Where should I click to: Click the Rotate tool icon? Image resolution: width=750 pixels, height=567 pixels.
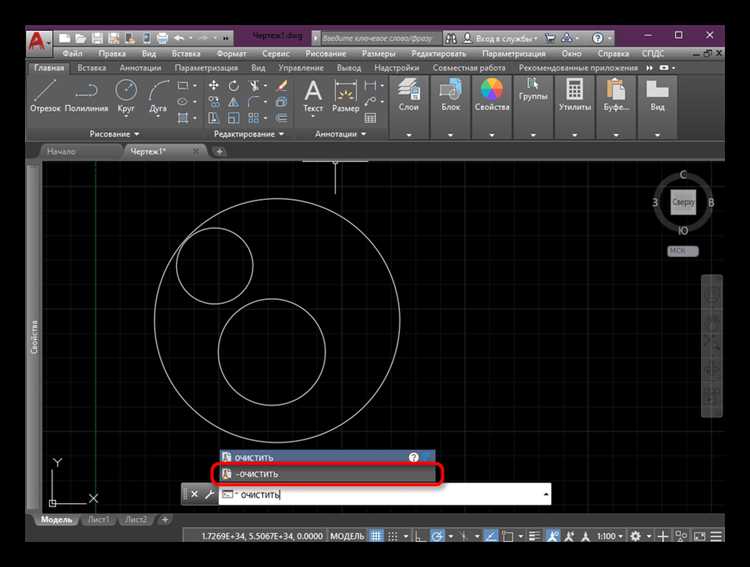coord(233,86)
